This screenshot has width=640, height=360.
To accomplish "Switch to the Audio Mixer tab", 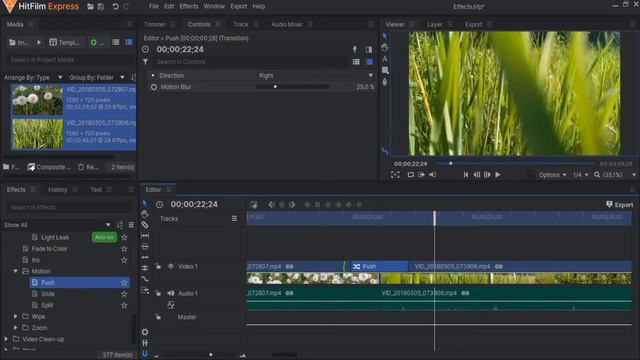I will pos(287,24).
